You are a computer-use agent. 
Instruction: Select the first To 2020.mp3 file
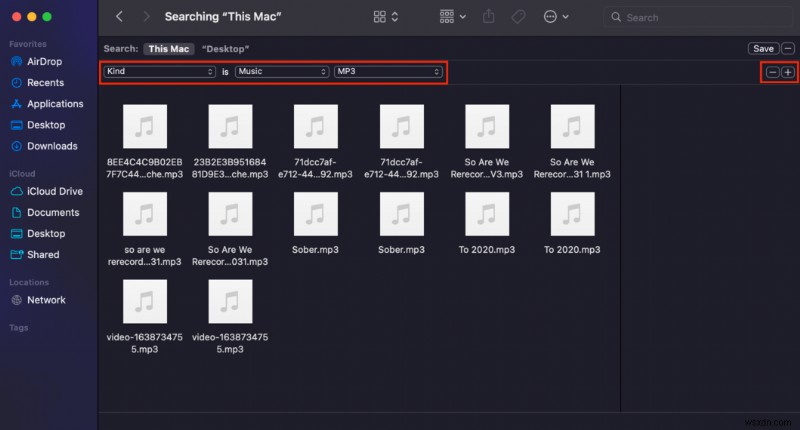click(x=487, y=223)
